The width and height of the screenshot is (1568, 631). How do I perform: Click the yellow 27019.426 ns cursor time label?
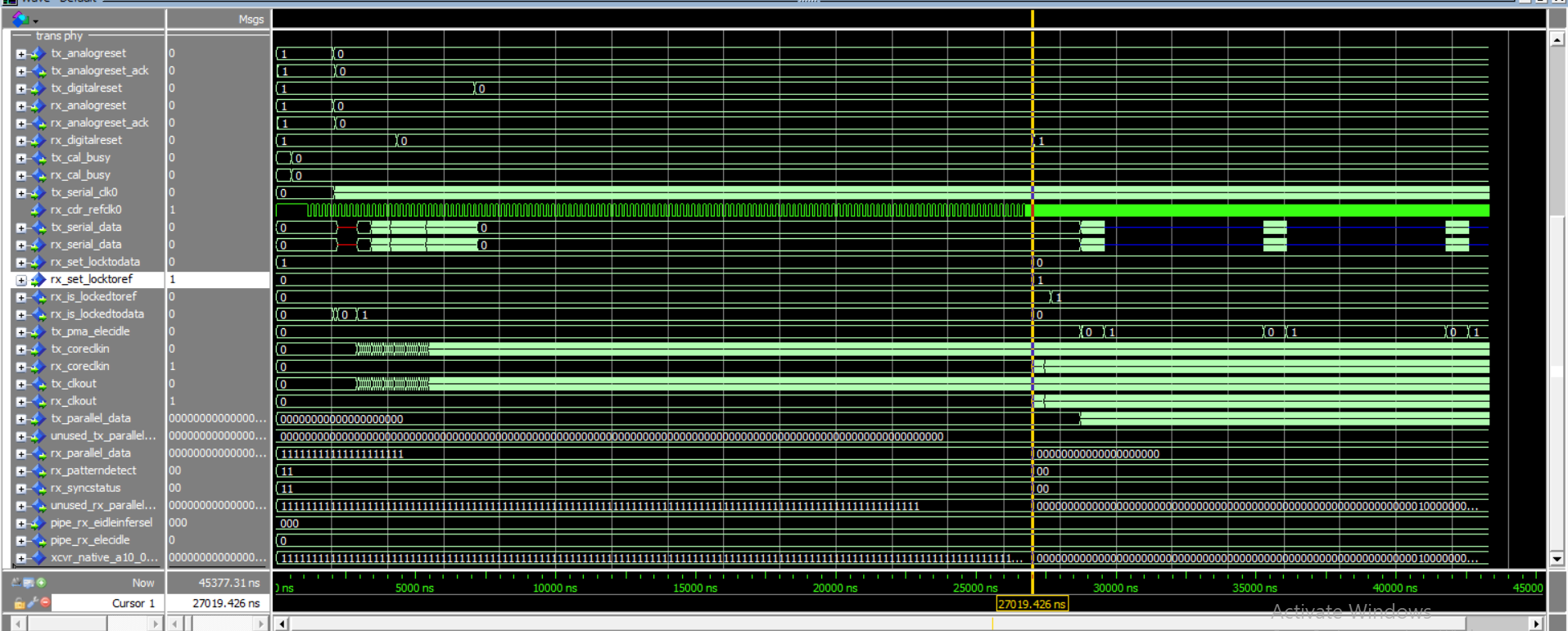tap(1032, 604)
